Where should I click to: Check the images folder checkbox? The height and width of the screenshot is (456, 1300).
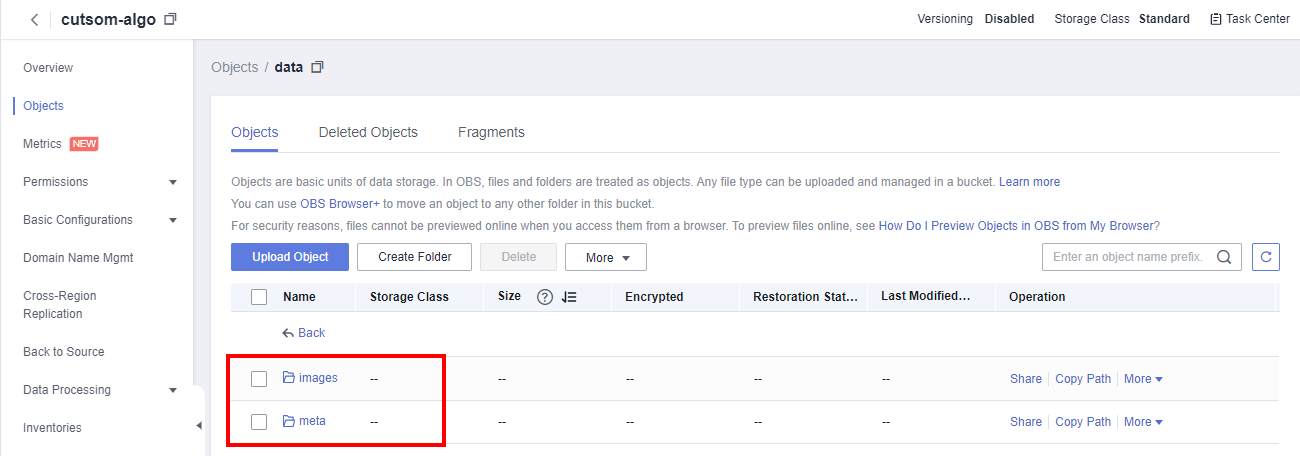pos(259,379)
